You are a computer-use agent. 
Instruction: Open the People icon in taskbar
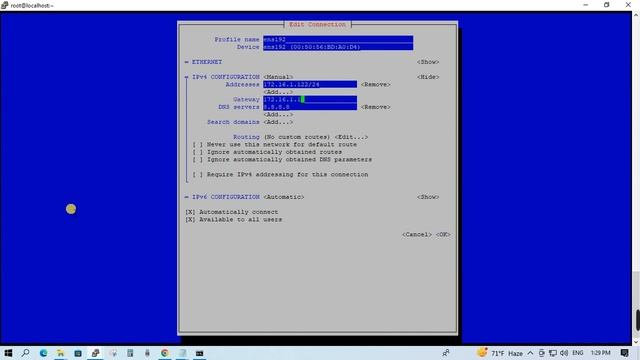tap(446, 353)
